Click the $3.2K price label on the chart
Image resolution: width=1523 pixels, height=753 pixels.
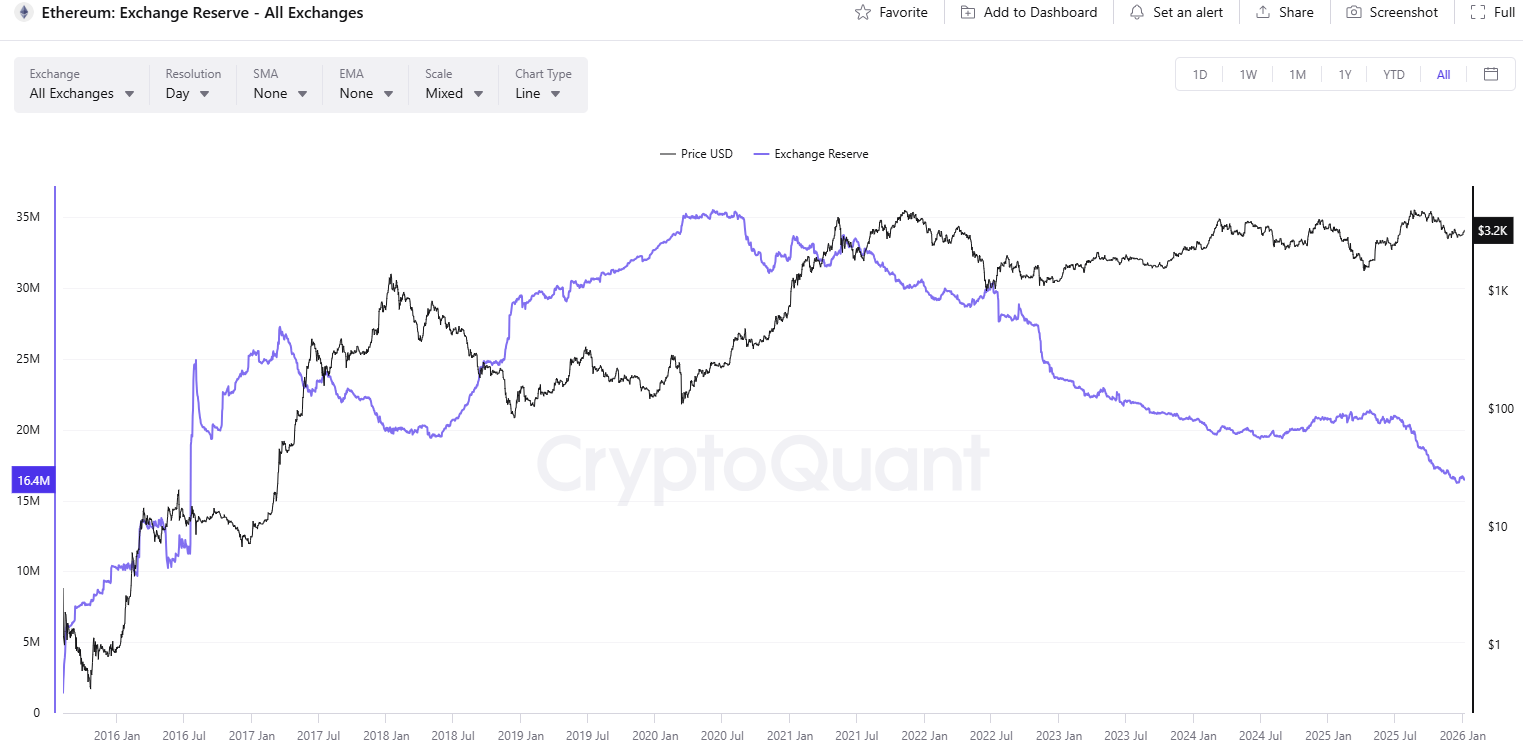tap(1492, 230)
